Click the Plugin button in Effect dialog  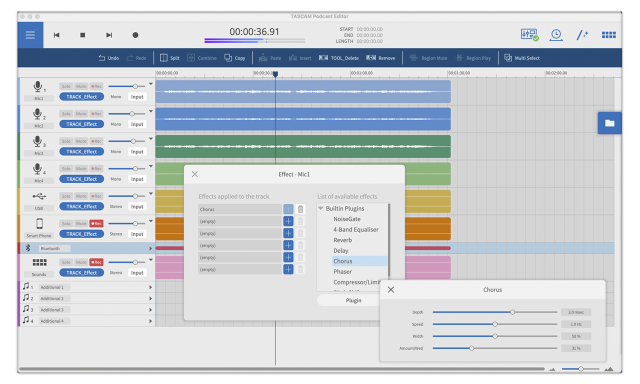(x=353, y=300)
